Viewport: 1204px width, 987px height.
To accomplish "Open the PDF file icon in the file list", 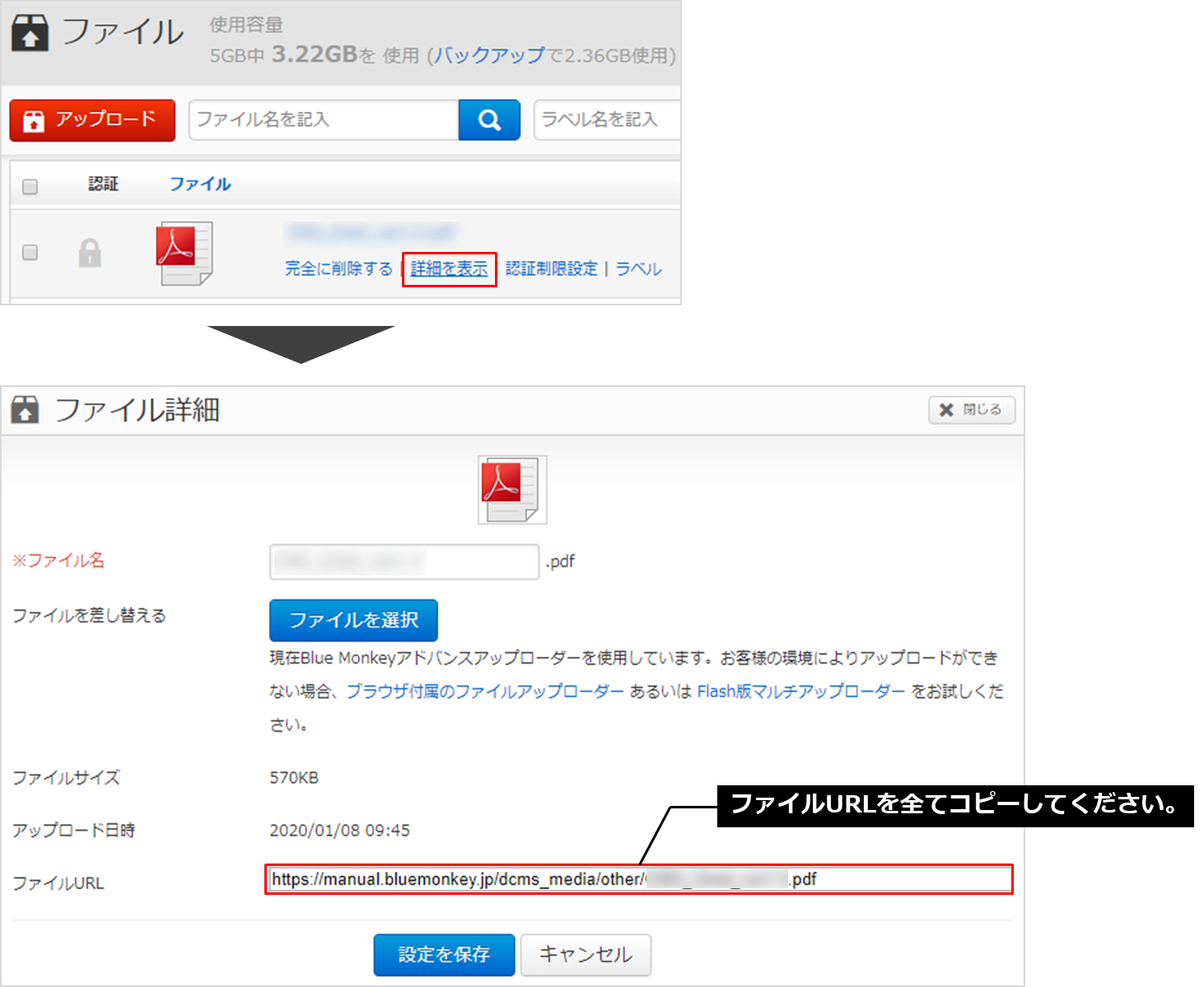I will 183,254.
